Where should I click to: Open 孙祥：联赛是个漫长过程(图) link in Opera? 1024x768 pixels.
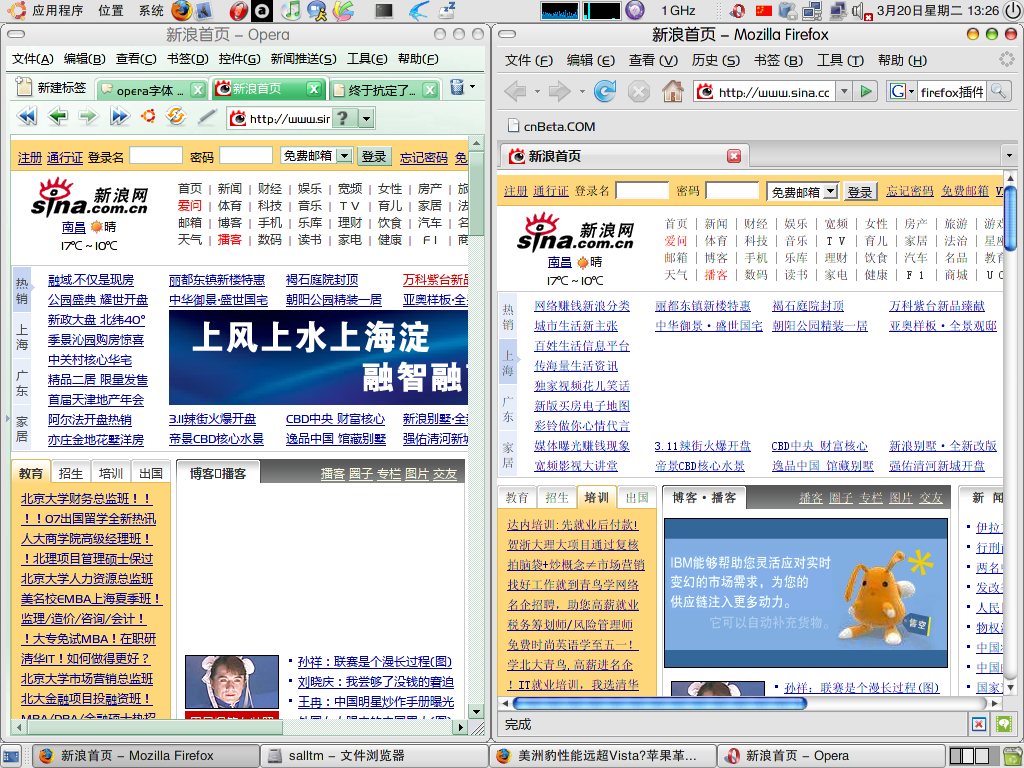pyautogui.click(x=375, y=662)
